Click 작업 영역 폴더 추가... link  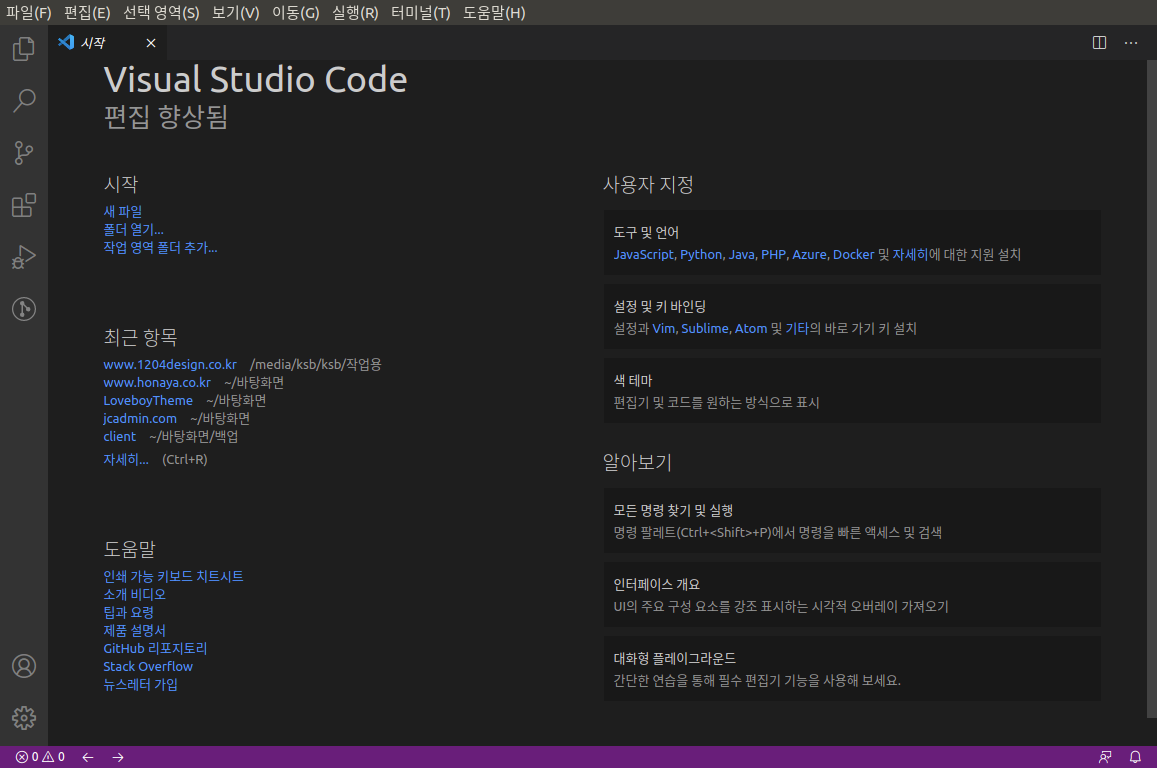(x=160, y=248)
